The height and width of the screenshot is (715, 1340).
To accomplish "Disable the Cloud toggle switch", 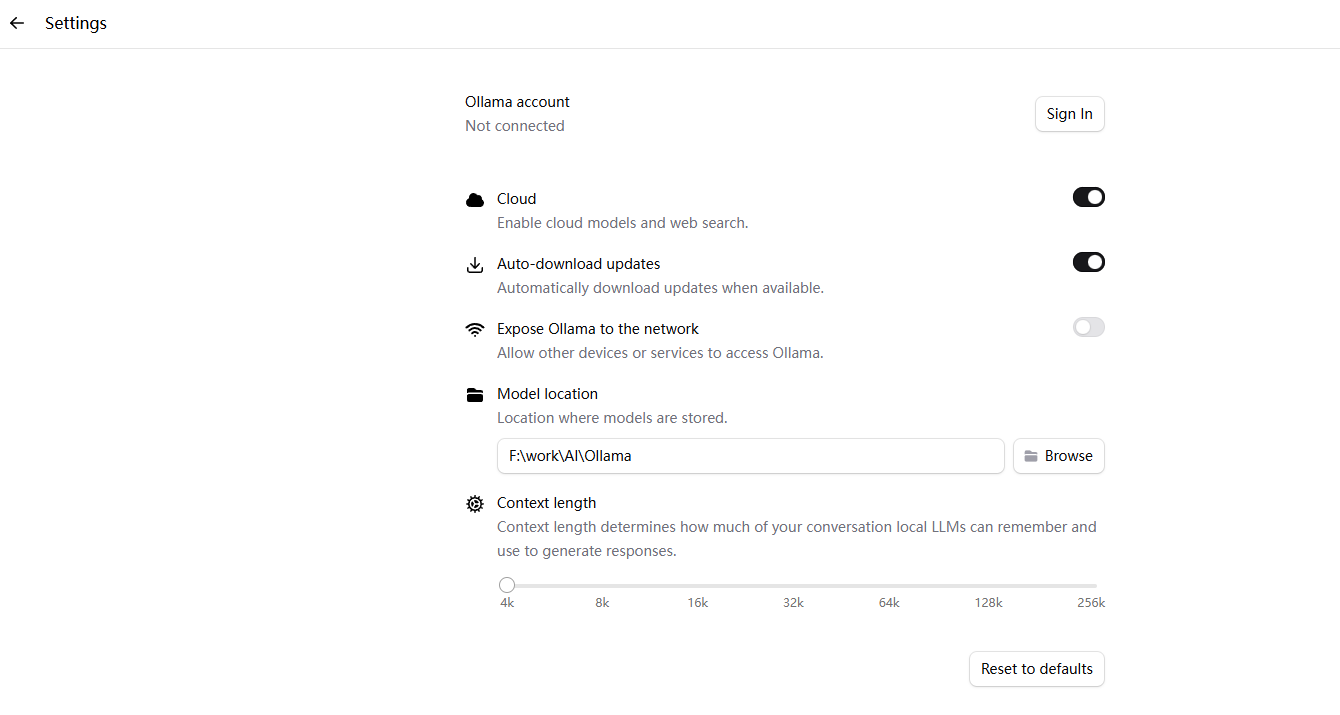I will tap(1089, 197).
